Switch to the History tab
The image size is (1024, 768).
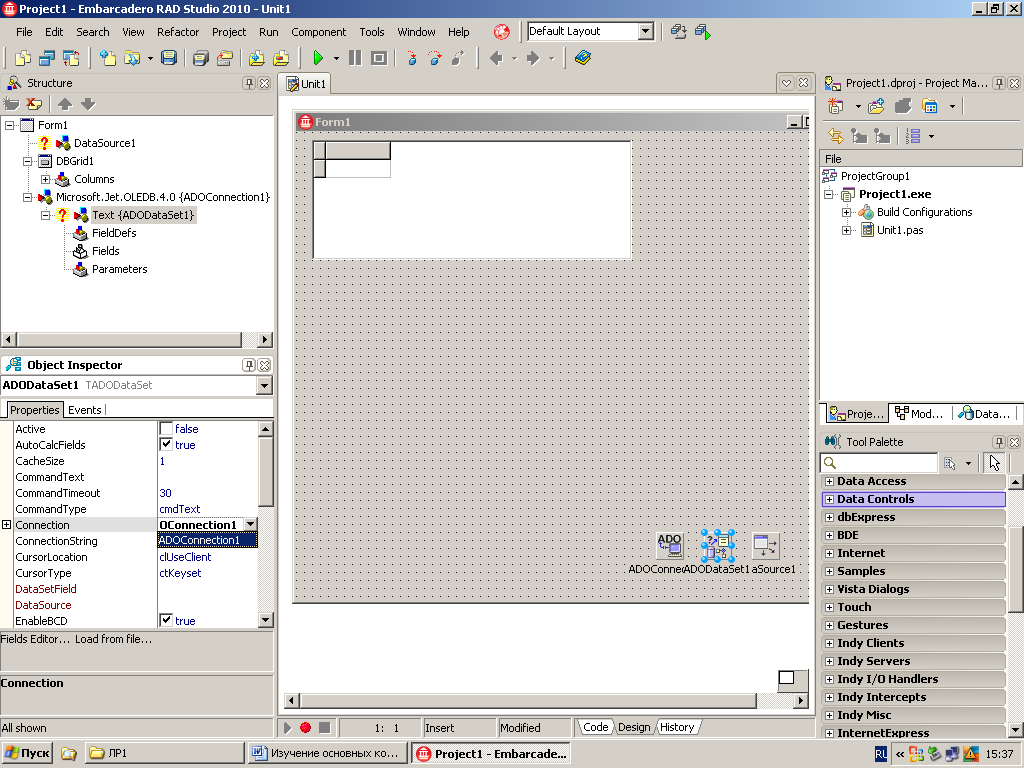677,727
